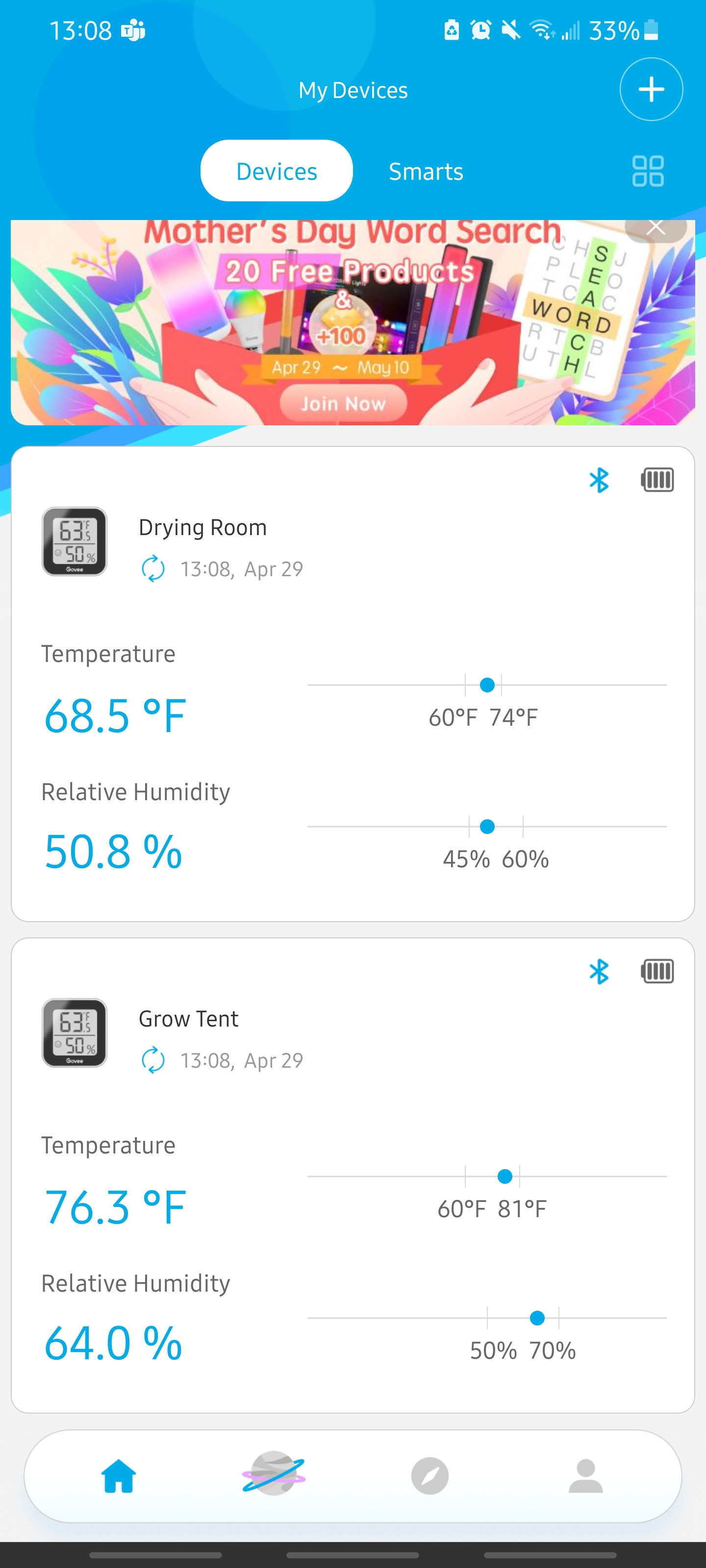Open the Grow Tent device name
Image resolution: width=706 pixels, height=1568 pixels.
point(188,1018)
